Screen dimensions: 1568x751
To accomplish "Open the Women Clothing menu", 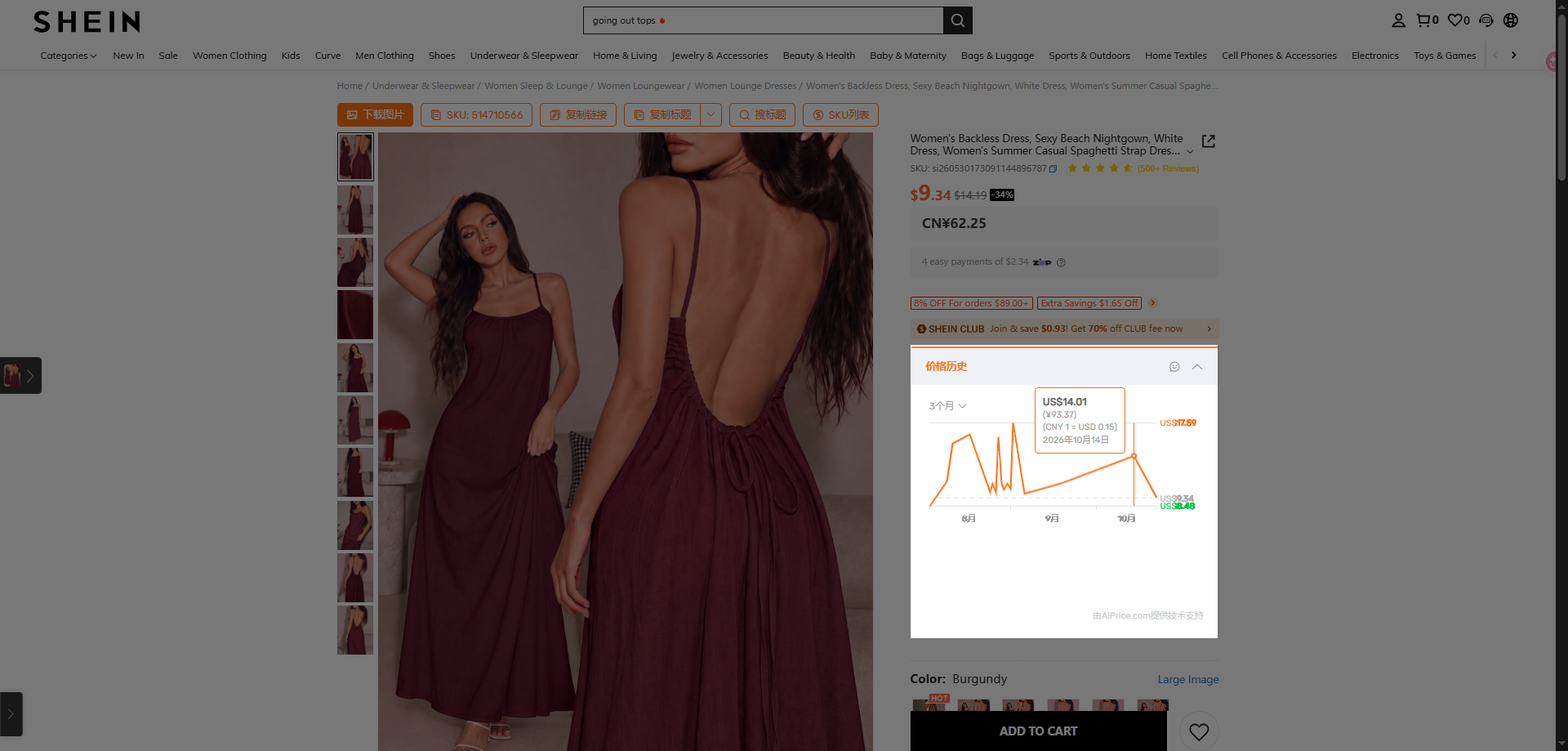I will pos(229,56).
